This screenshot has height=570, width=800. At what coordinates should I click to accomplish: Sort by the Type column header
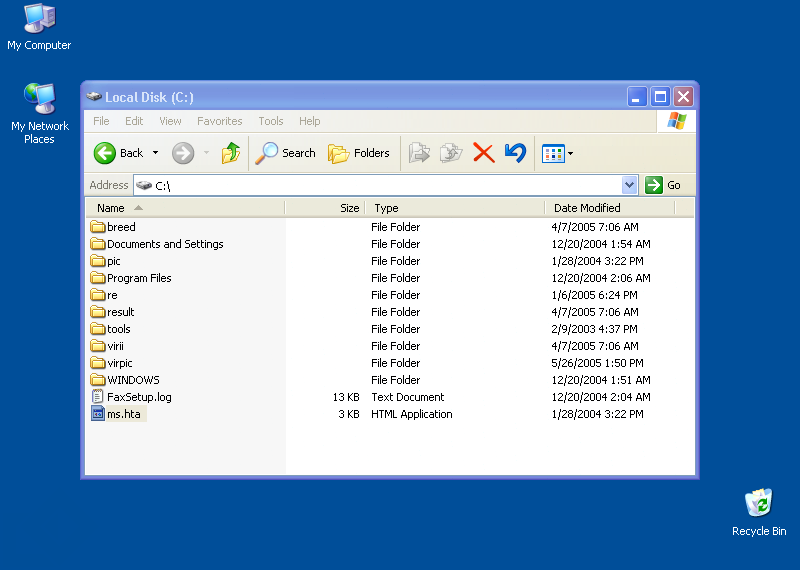coord(455,208)
